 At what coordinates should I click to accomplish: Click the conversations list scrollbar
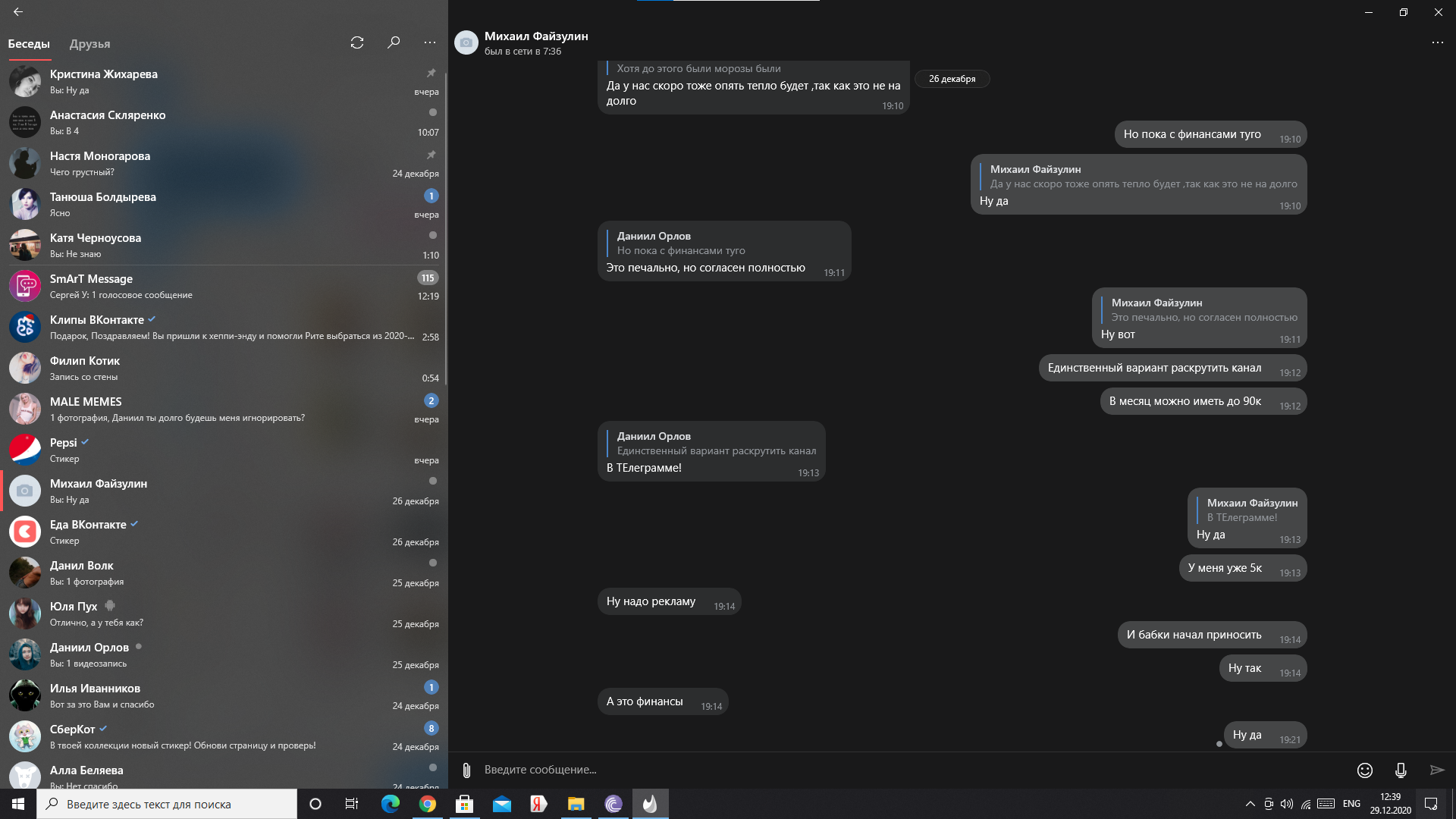(x=446, y=227)
